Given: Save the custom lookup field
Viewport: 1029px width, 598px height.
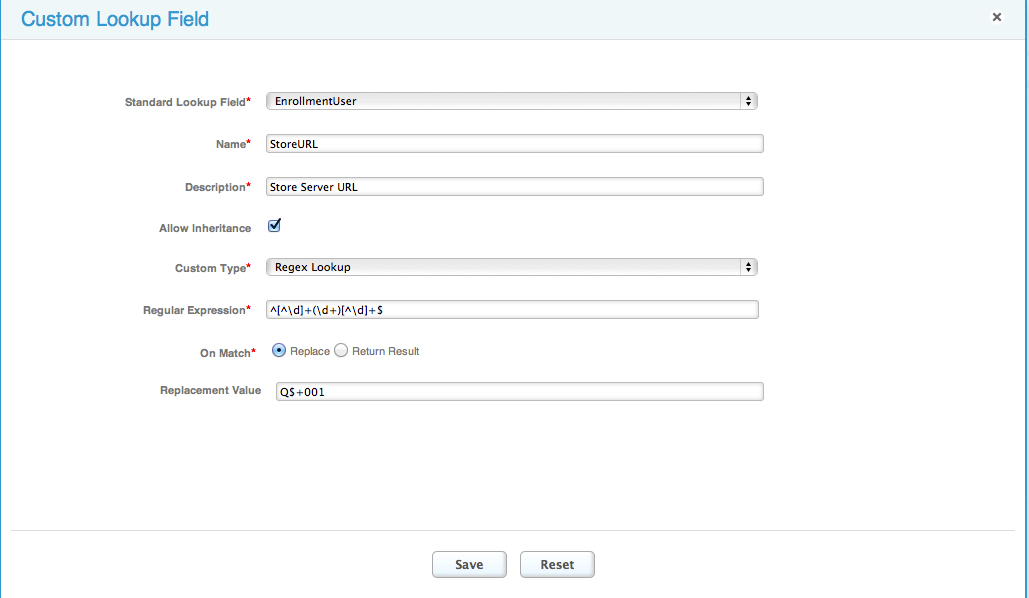Looking at the screenshot, I should [x=469, y=565].
